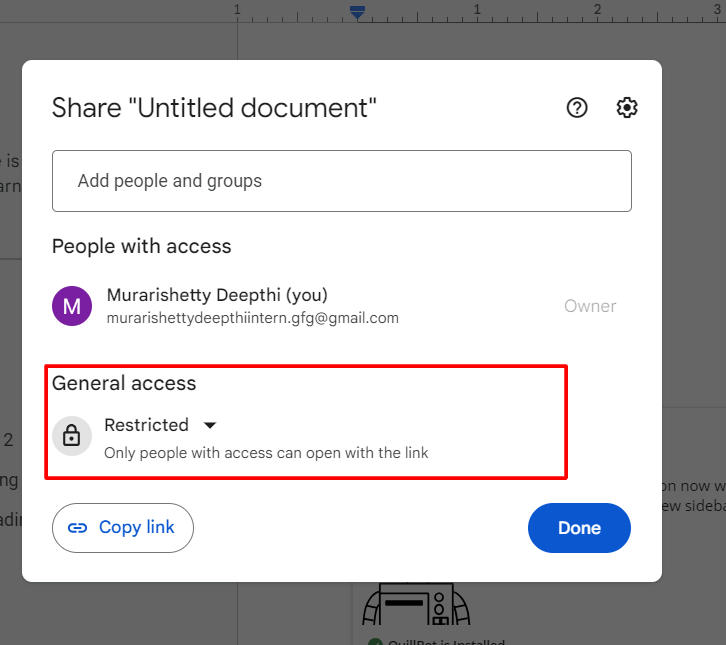Click the murarishettydeepthiintern.gfg@gmail.com email
Screen dimensions: 726x645
pos(252,318)
